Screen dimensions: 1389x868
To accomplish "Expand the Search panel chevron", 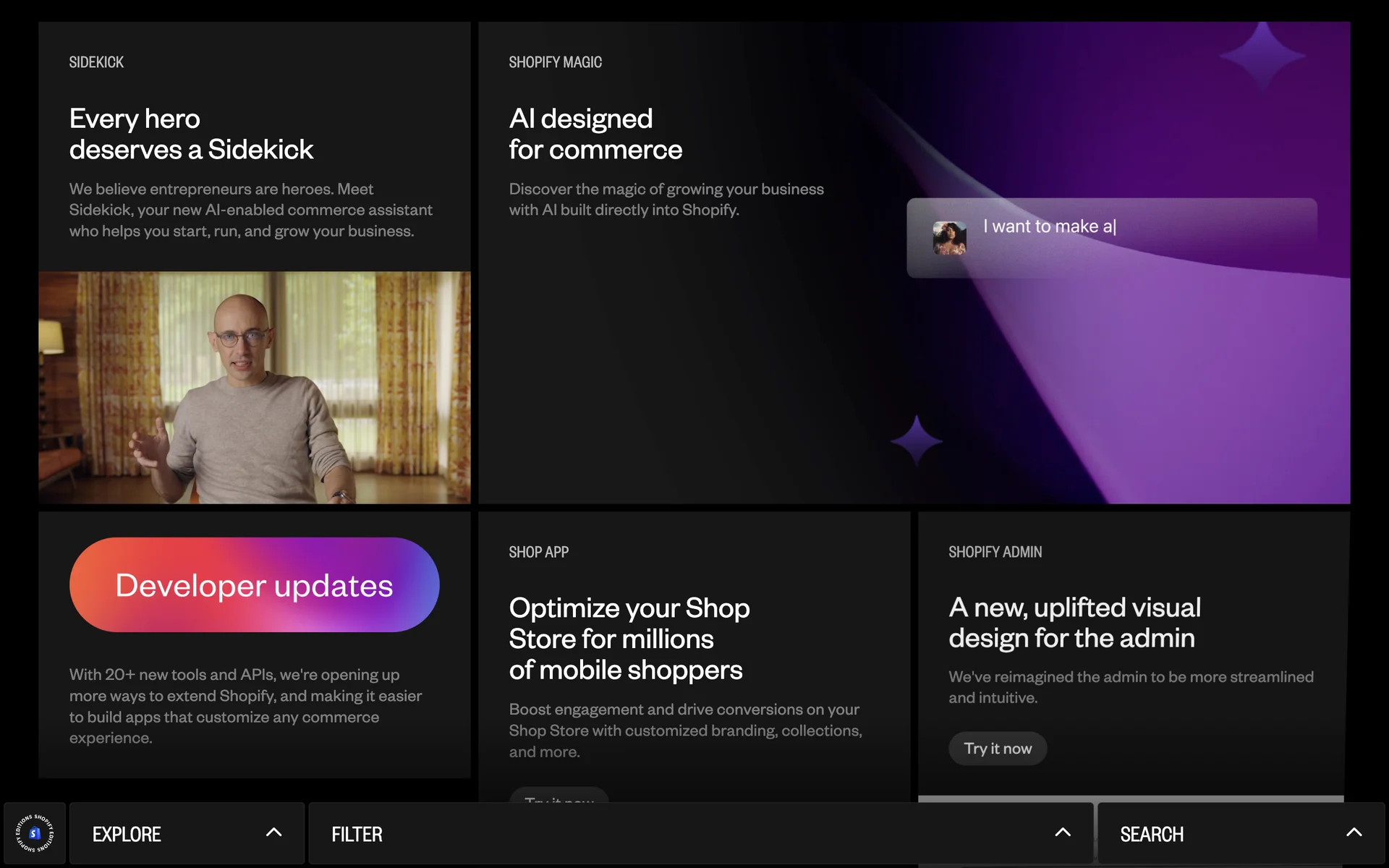I will (x=1354, y=833).
